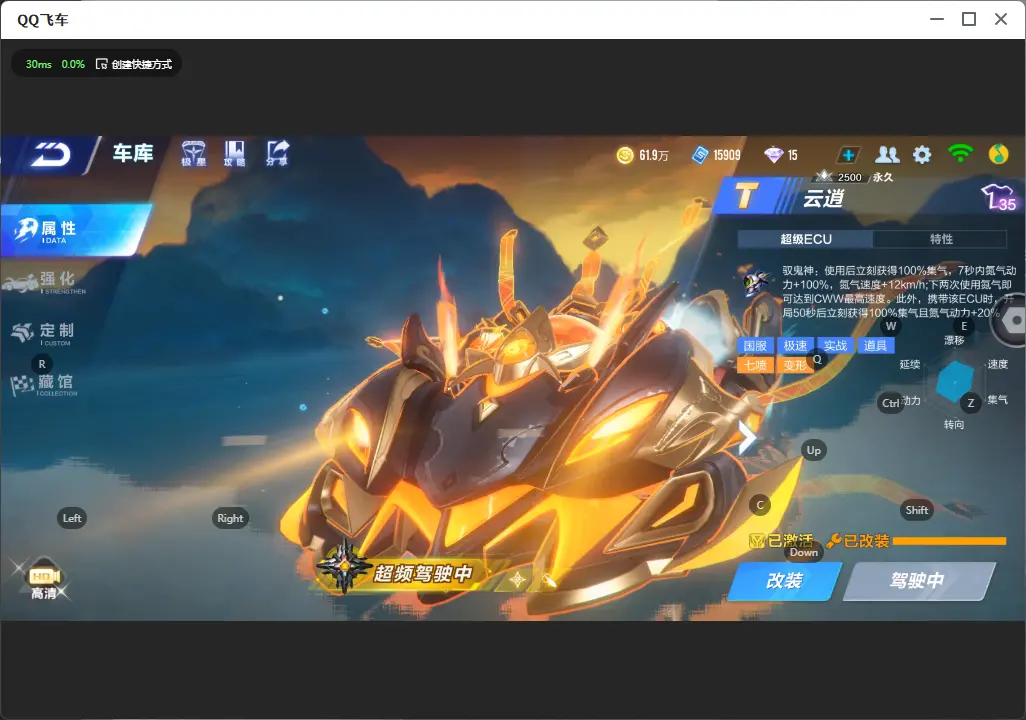
Task: Click the 已激活 status label
Action: coord(782,541)
